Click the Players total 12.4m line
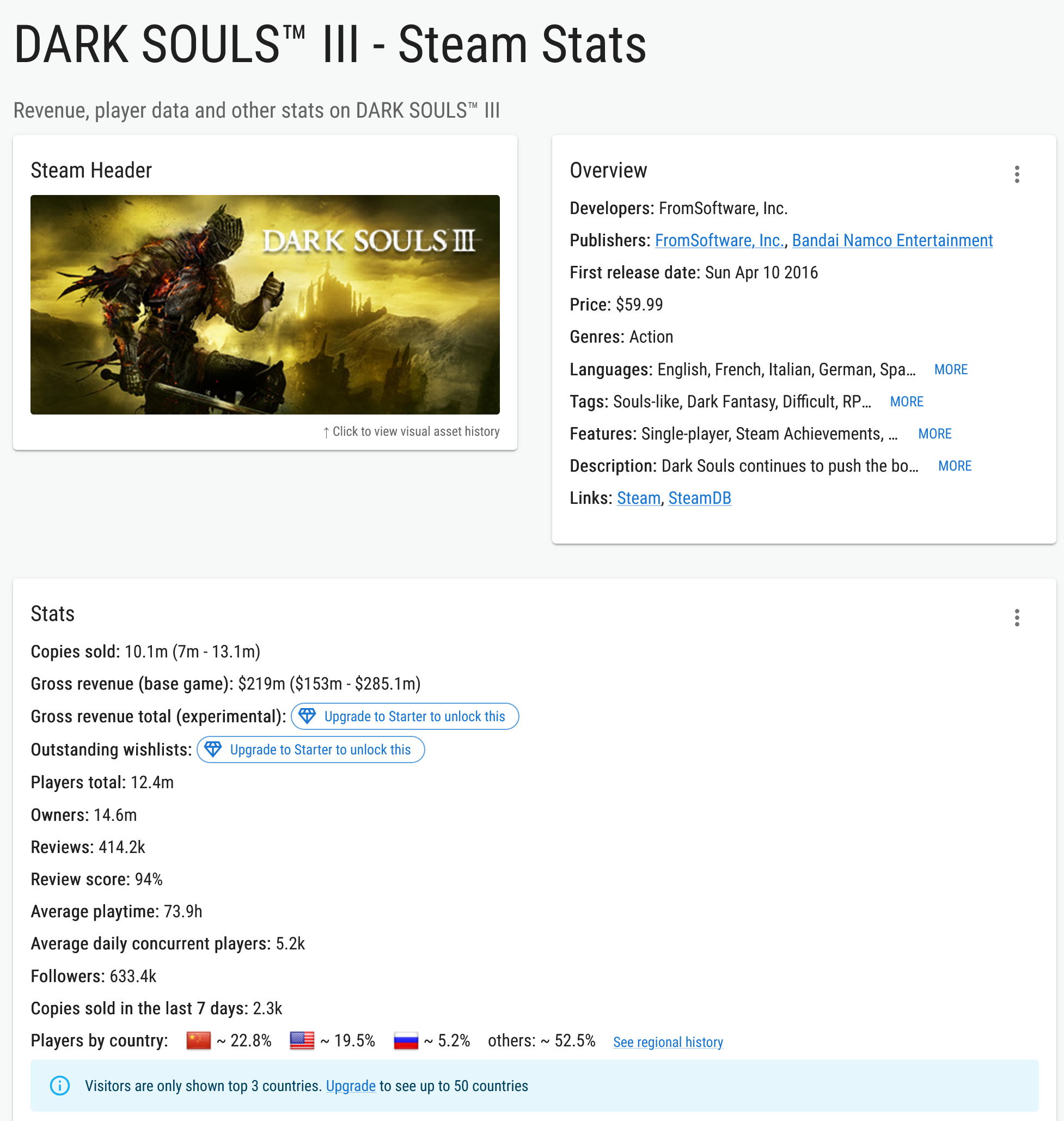This screenshot has width=1064, height=1121. pyautogui.click(x=102, y=782)
